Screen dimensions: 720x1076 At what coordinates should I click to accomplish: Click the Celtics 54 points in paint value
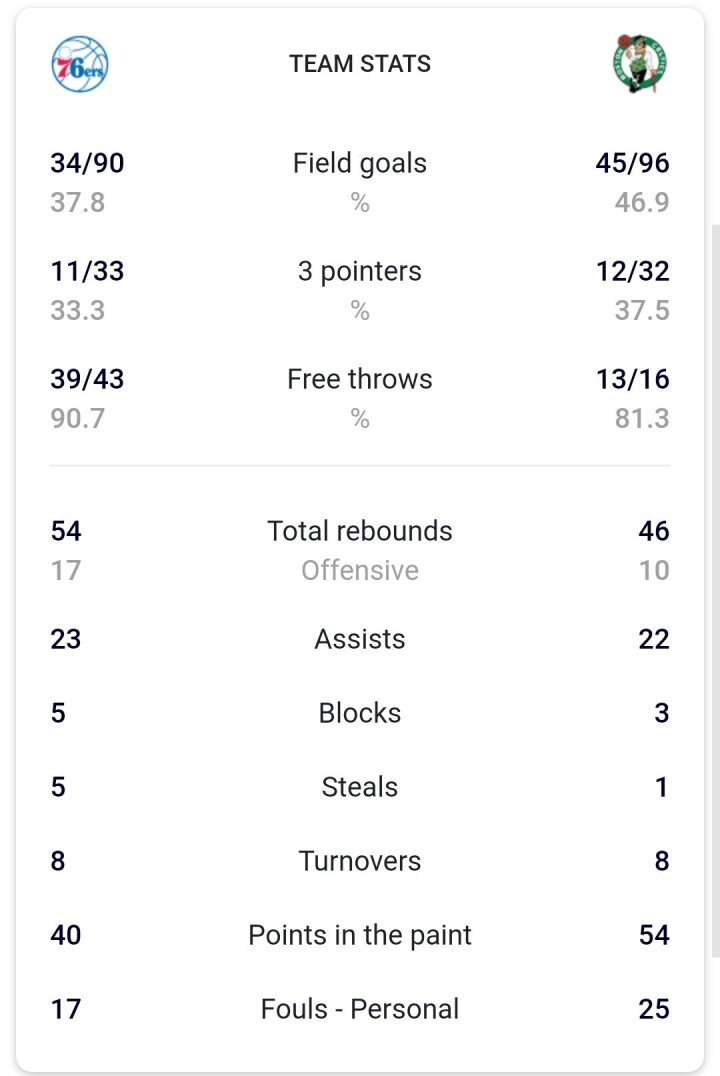[x=654, y=935]
